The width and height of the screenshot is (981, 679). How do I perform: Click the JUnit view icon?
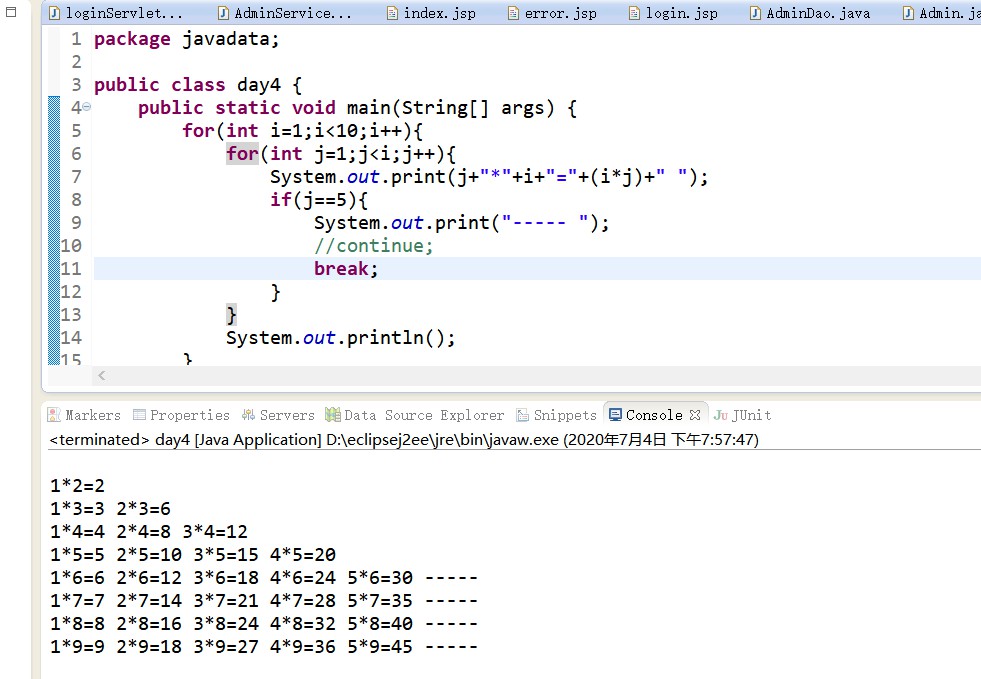[x=721, y=415]
